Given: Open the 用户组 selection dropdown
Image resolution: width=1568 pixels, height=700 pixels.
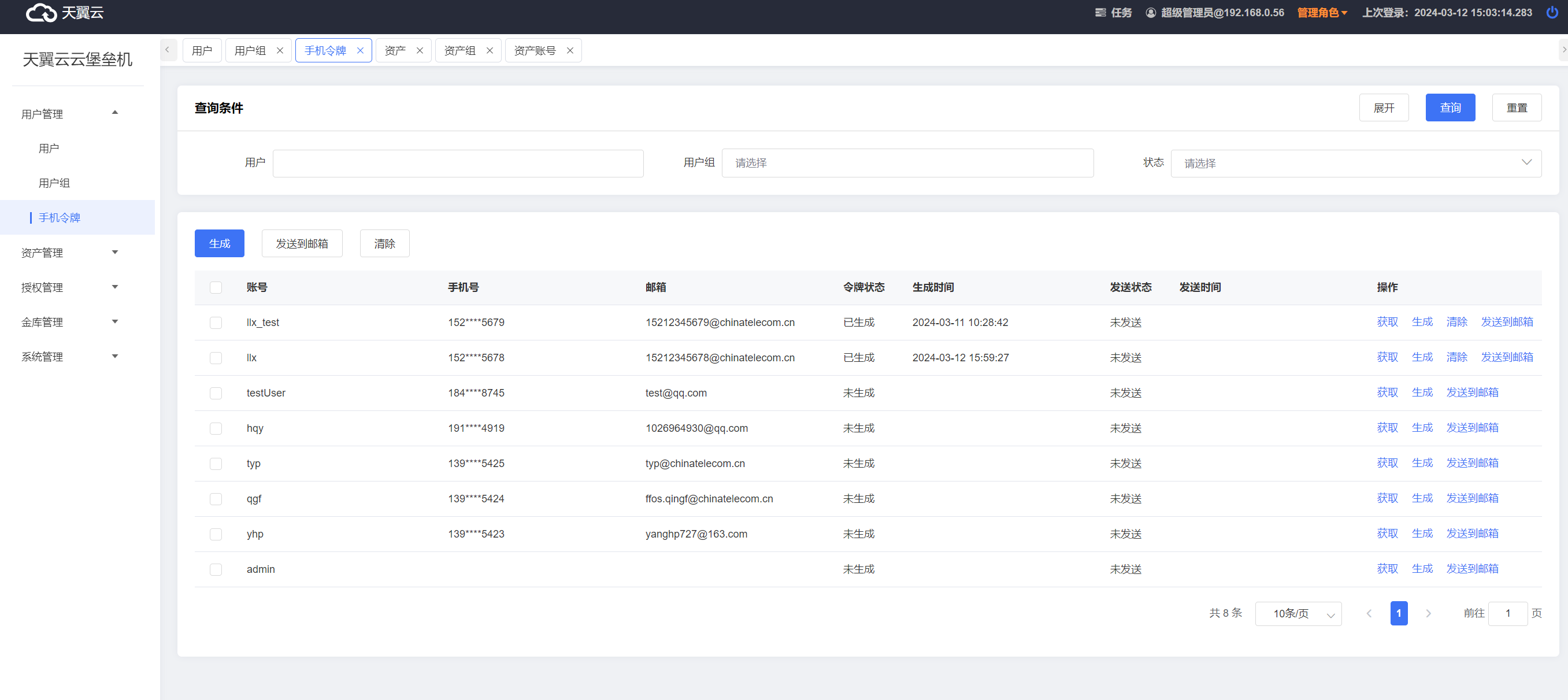Looking at the screenshot, I should coord(907,163).
